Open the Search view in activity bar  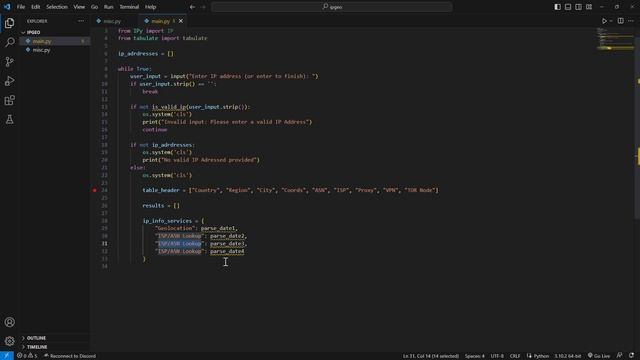point(9,42)
